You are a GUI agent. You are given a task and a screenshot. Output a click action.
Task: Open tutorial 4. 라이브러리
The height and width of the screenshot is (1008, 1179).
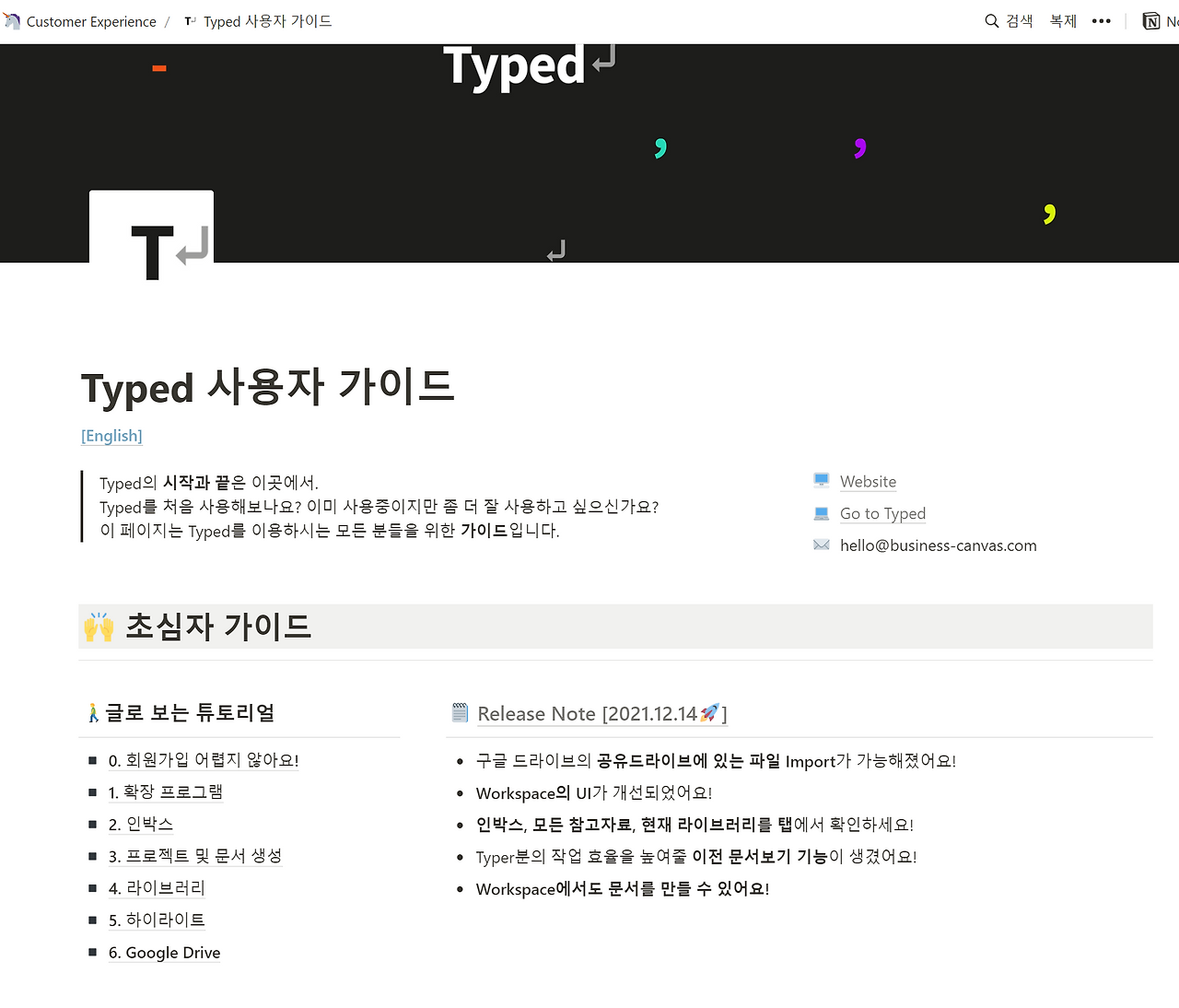pos(157,888)
